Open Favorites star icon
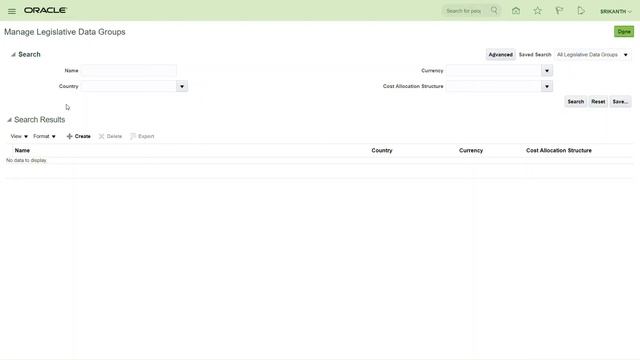Image resolution: width=640 pixels, height=360 pixels. (538, 11)
